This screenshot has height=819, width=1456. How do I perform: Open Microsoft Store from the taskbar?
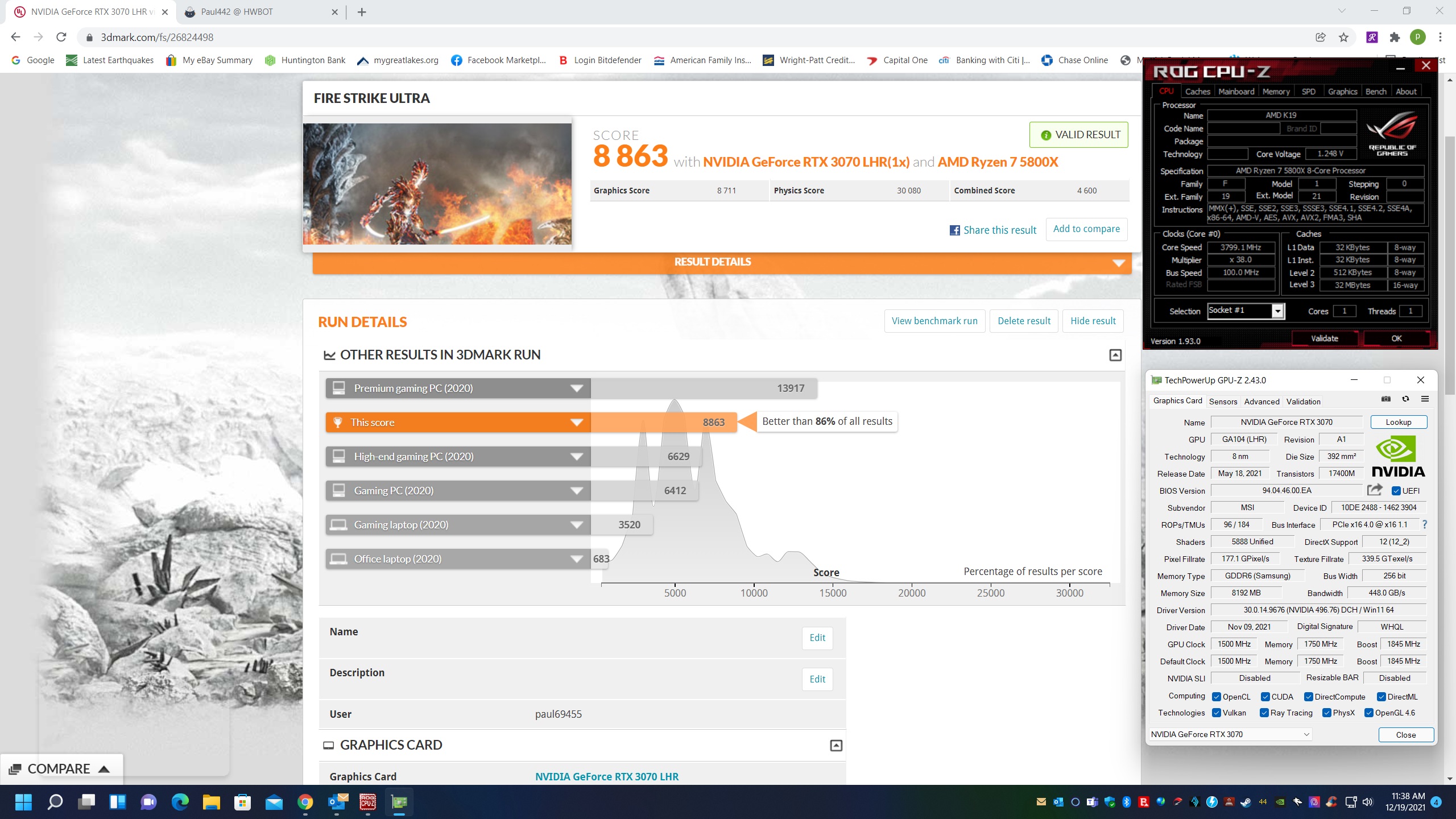coord(243,803)
